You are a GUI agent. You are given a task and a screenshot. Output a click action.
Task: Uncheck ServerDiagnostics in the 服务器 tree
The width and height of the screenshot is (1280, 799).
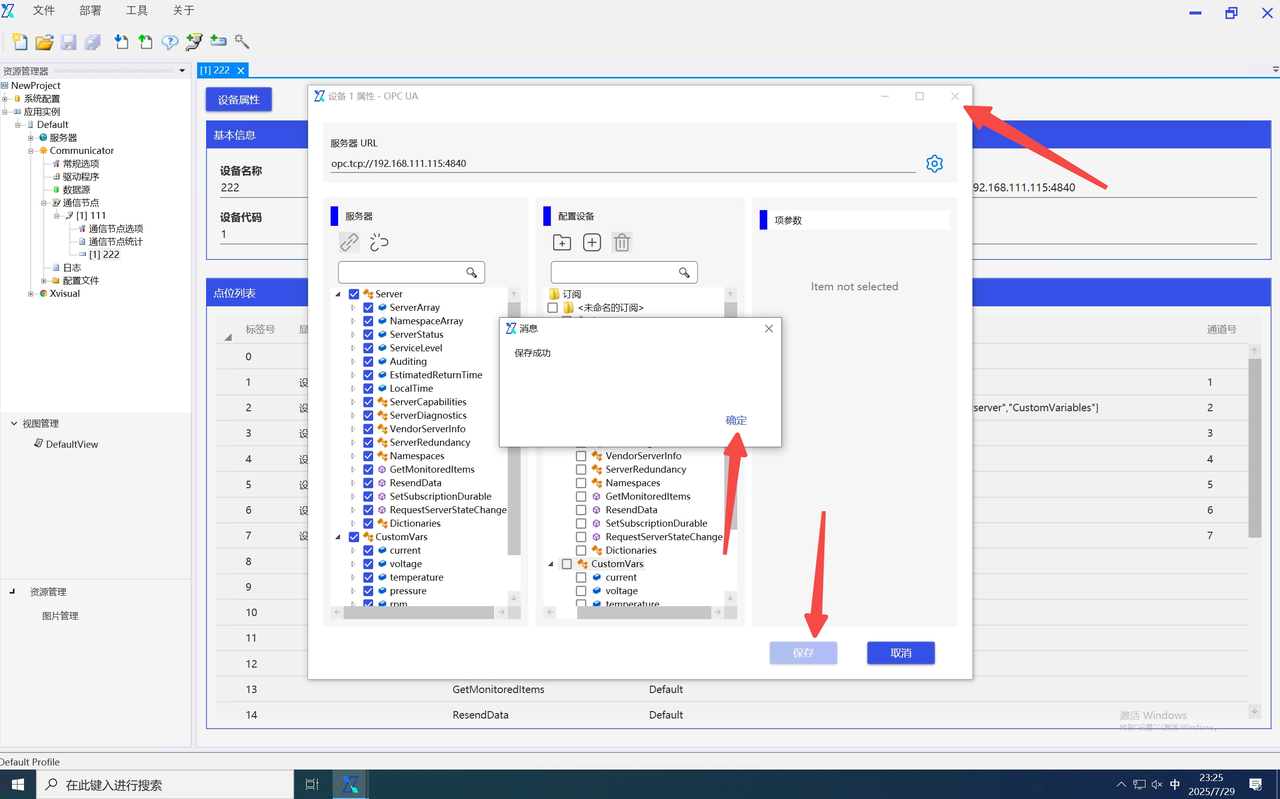pyautogui.click(x=368, y=416)
